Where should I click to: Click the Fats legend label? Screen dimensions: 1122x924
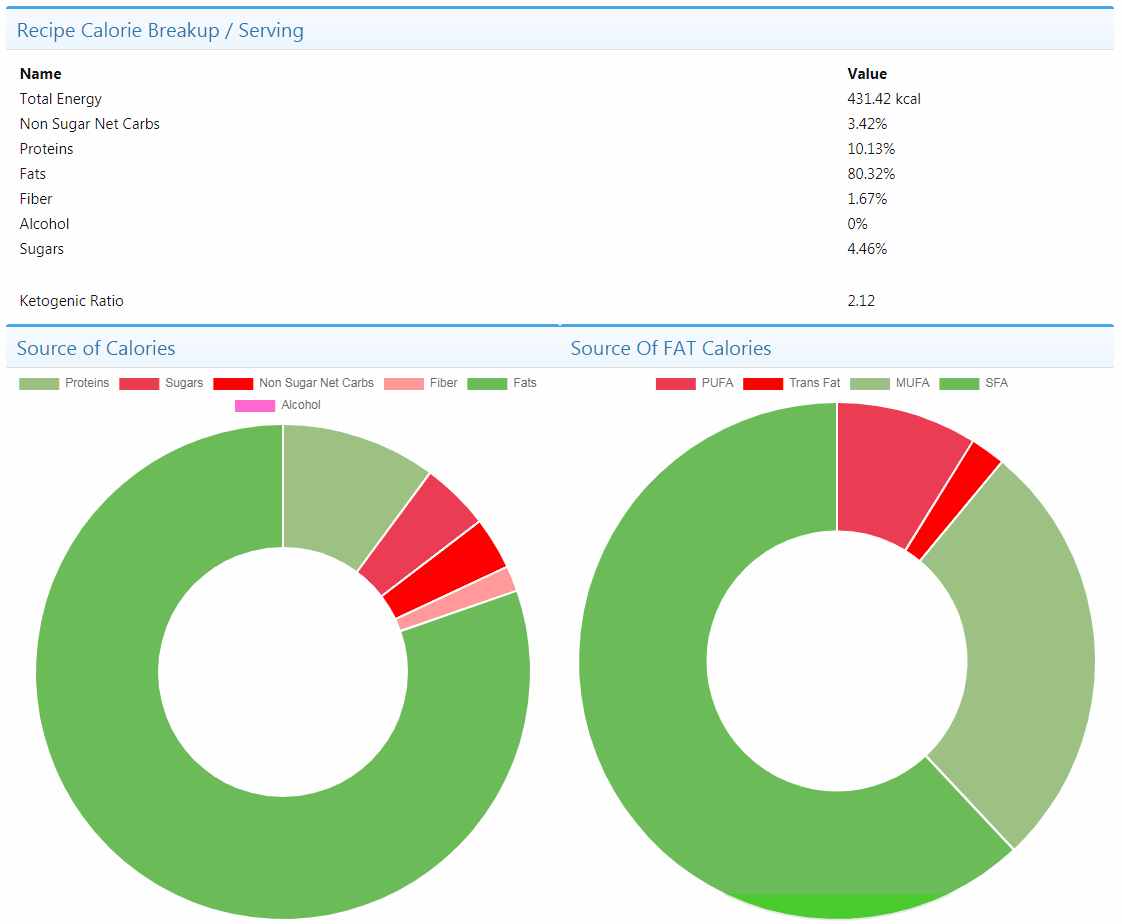(525, 383)
